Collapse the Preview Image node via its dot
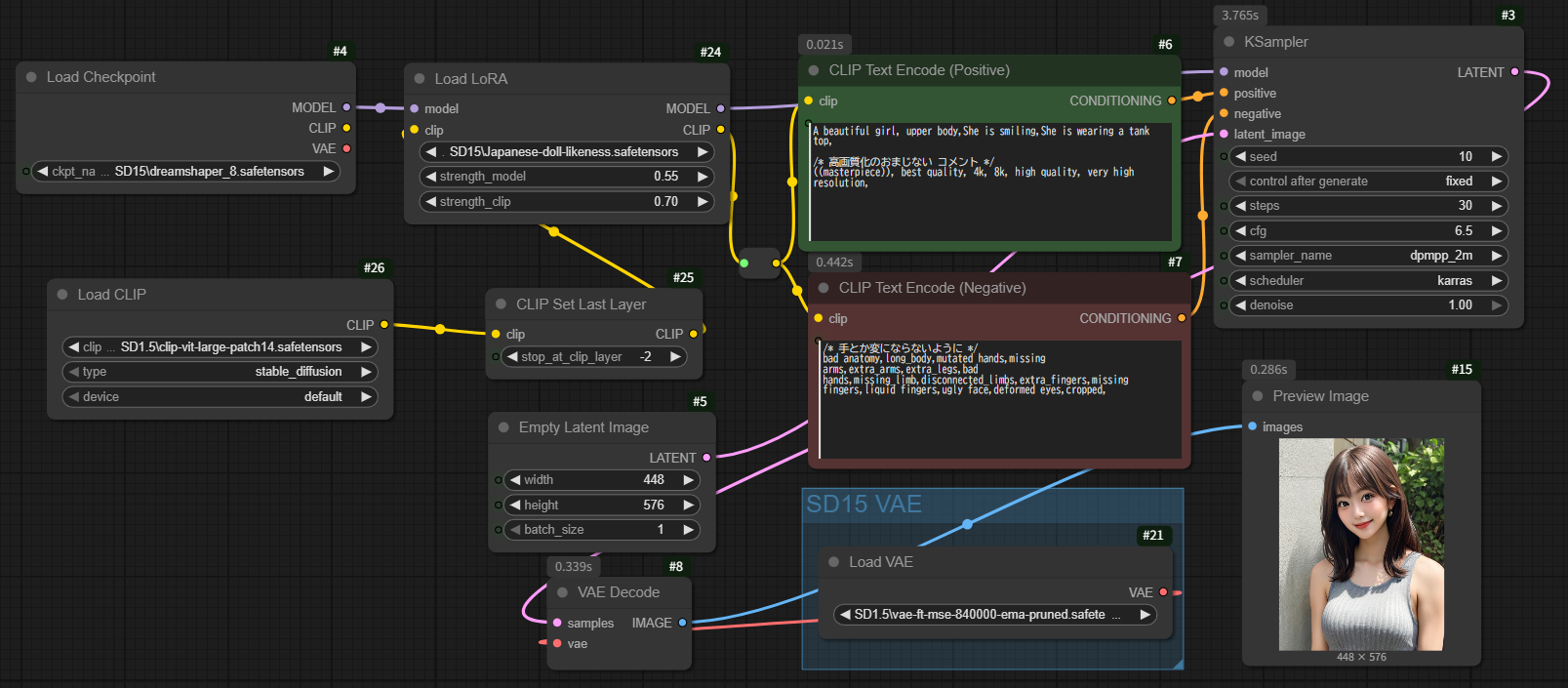Viewport: 1568px width, 688px height. [1258, 396]
